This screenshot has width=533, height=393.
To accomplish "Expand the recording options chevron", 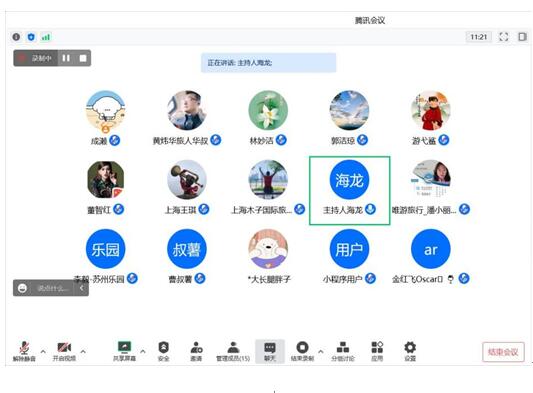I will click(x=321, y=351).
